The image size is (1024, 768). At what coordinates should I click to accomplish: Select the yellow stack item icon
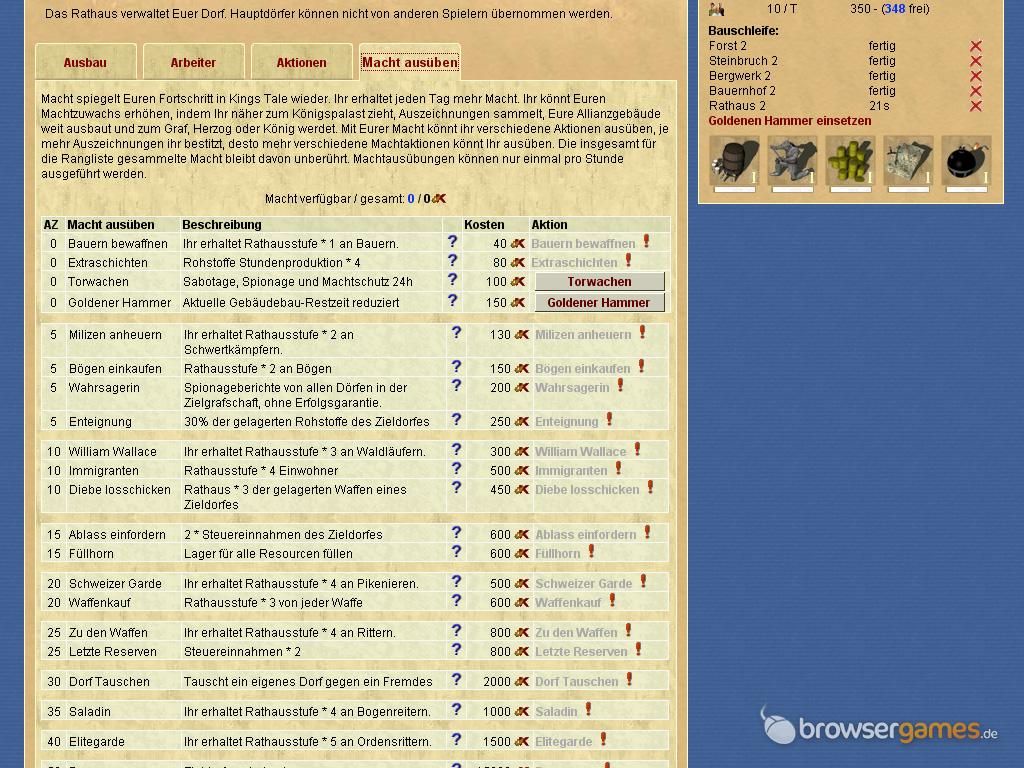850,161
